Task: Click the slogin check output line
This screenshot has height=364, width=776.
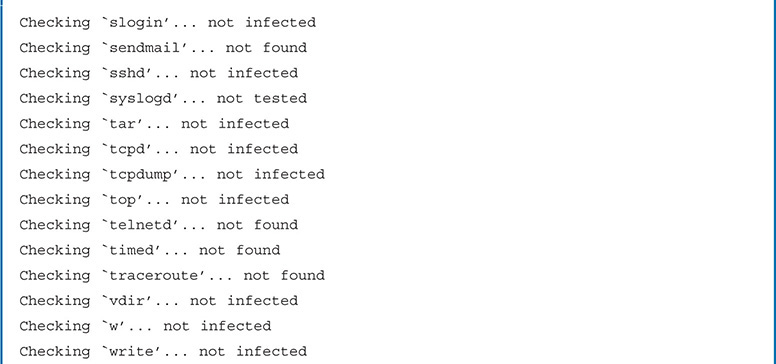Action: pyautogui.click(x=167, y=23)
